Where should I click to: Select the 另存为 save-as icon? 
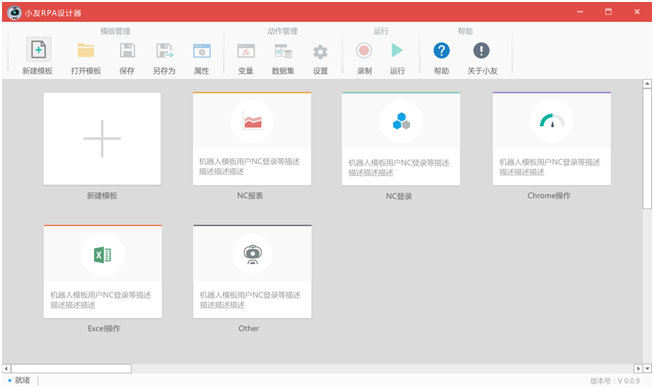pos(164,50)
